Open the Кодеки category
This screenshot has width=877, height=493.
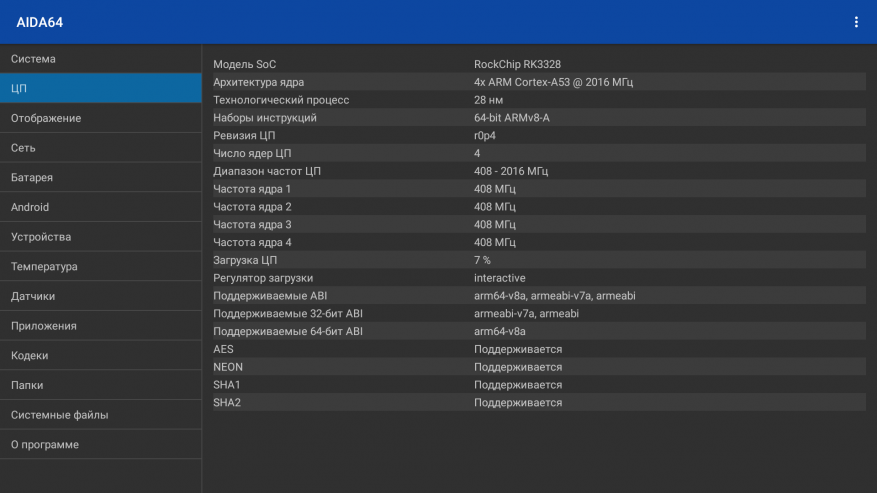click(100, 355)
